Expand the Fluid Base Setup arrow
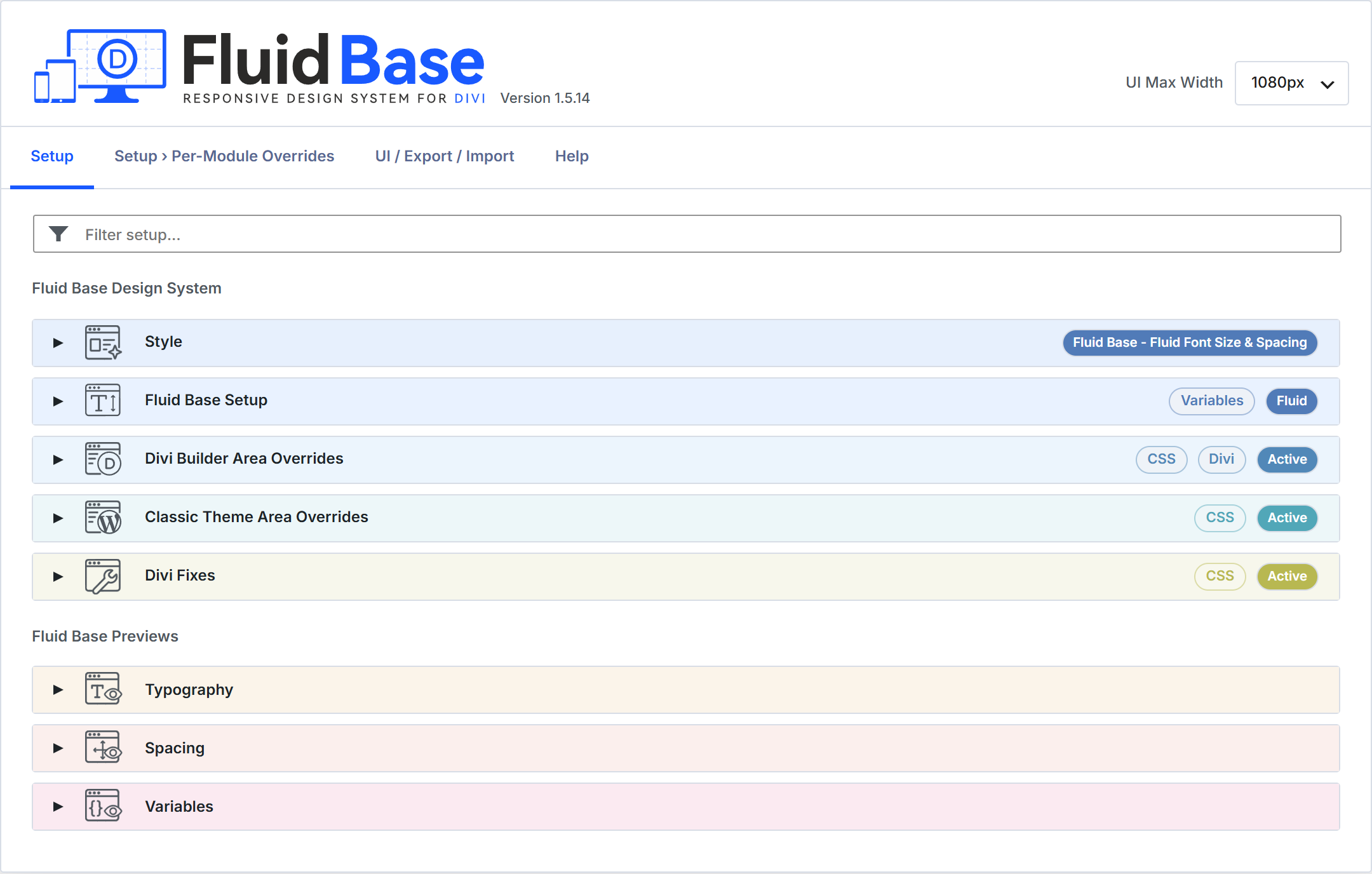This screenshot has width=1372, height=874. (58, 401)
